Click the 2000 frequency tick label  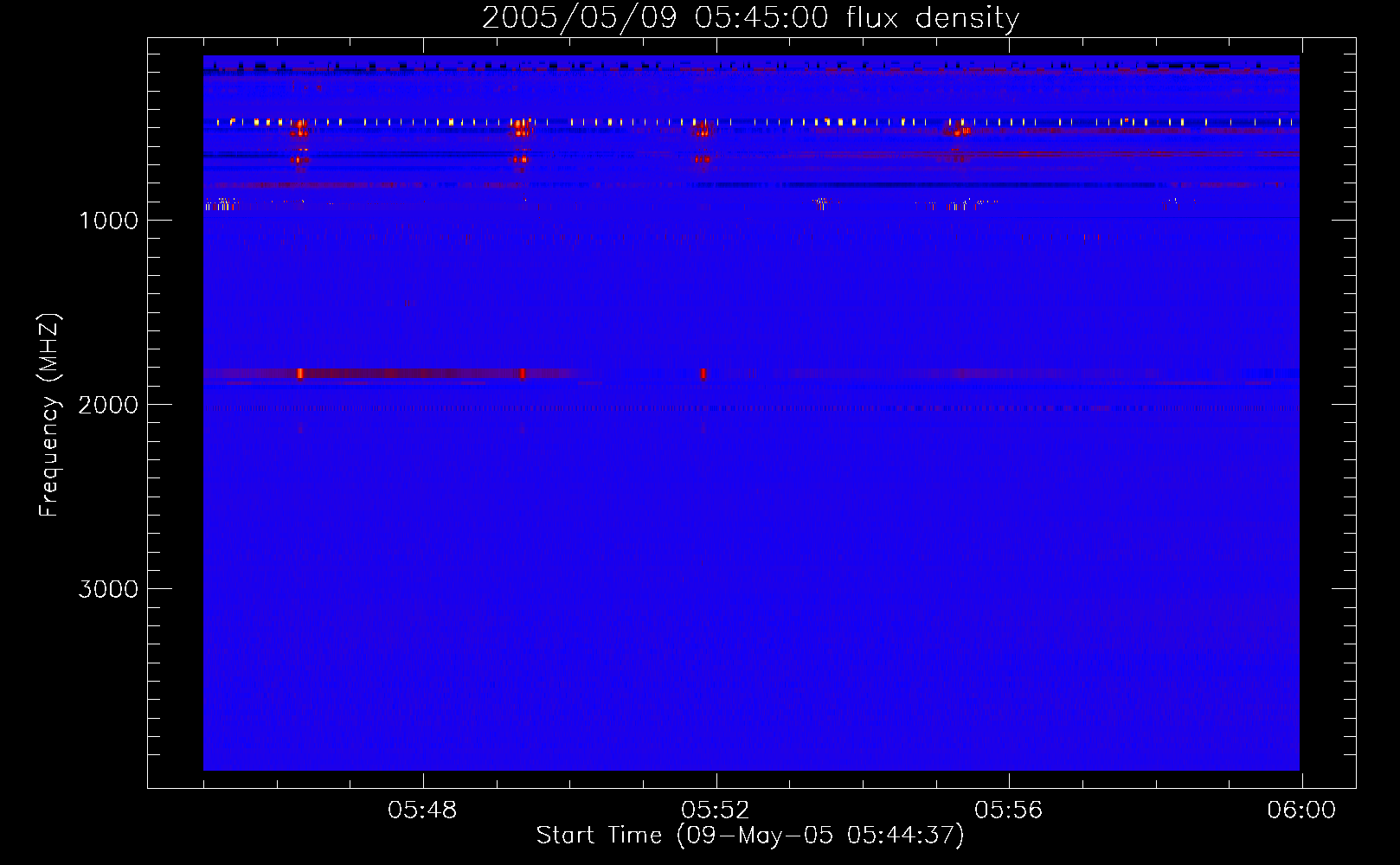point(108,405)
